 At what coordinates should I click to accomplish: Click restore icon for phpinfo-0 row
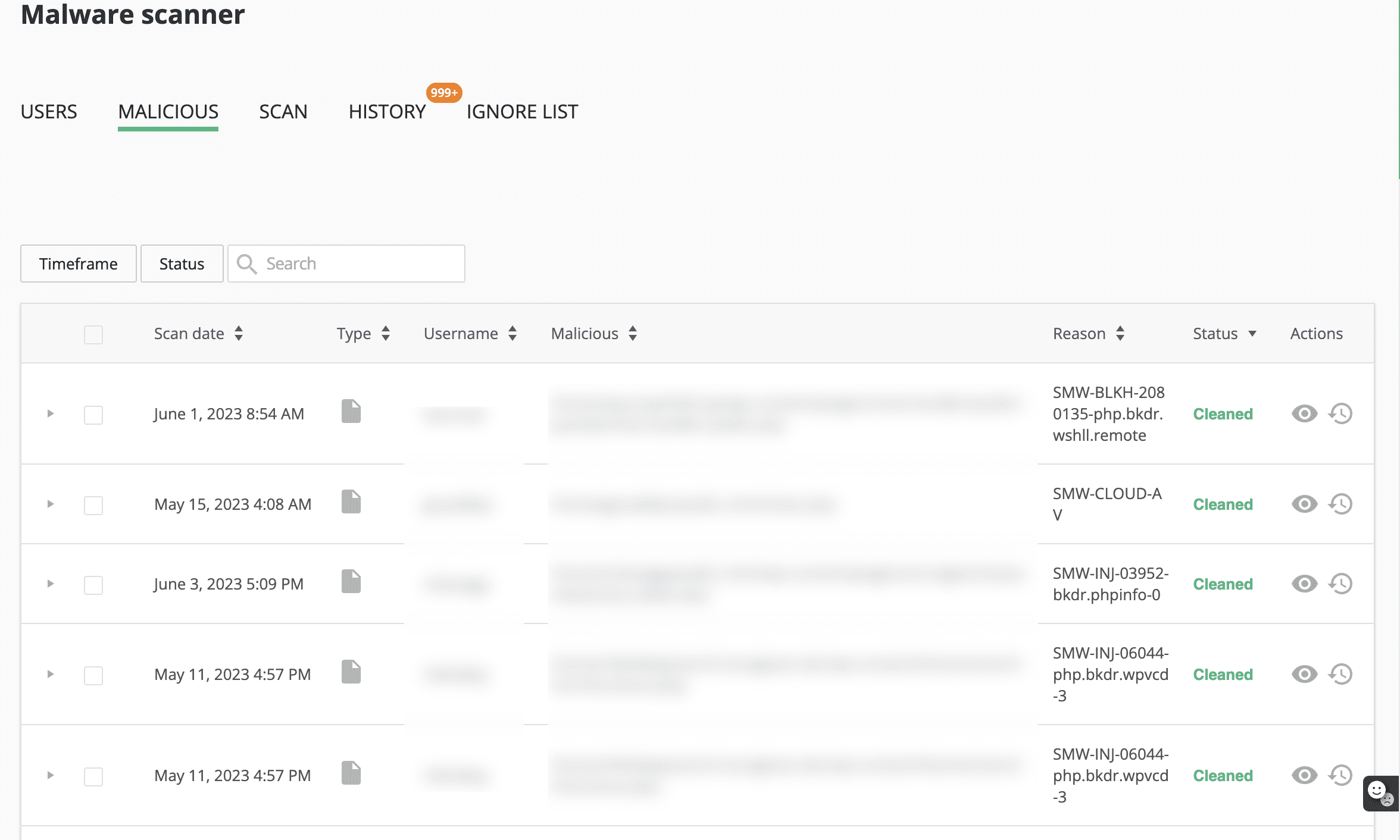1340,584
